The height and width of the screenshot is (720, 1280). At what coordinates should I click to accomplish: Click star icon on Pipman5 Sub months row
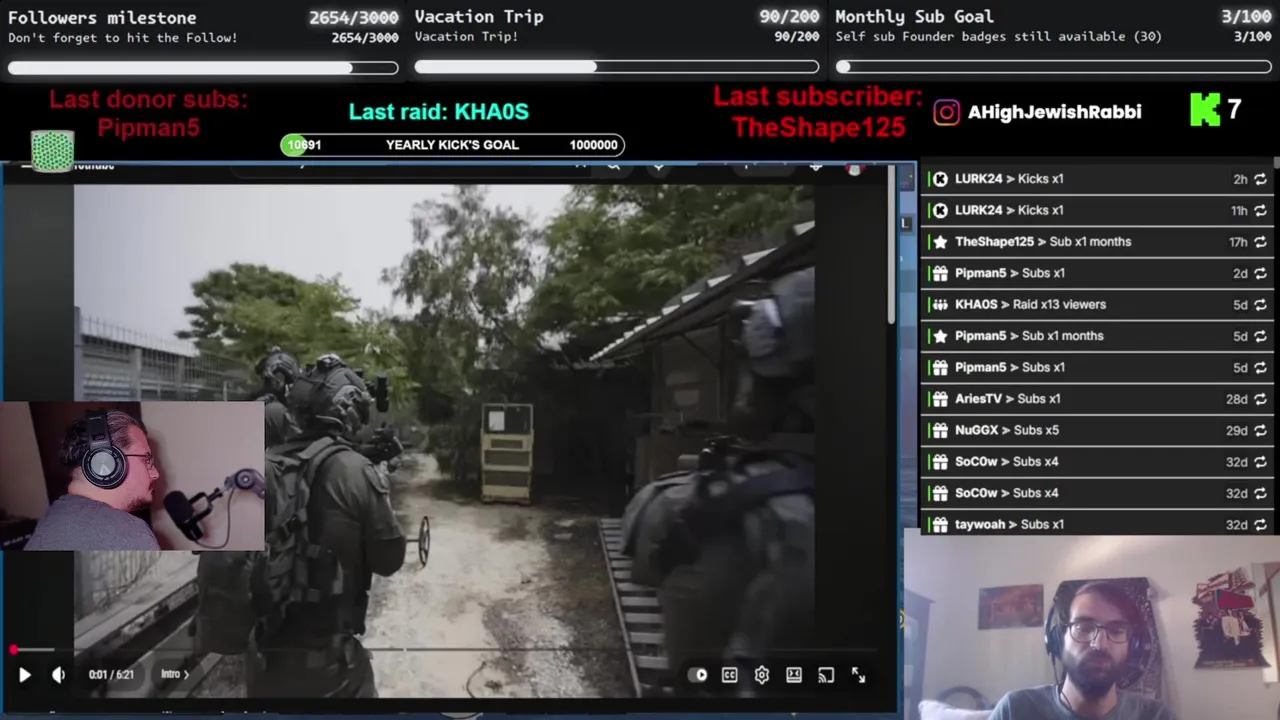940,336
